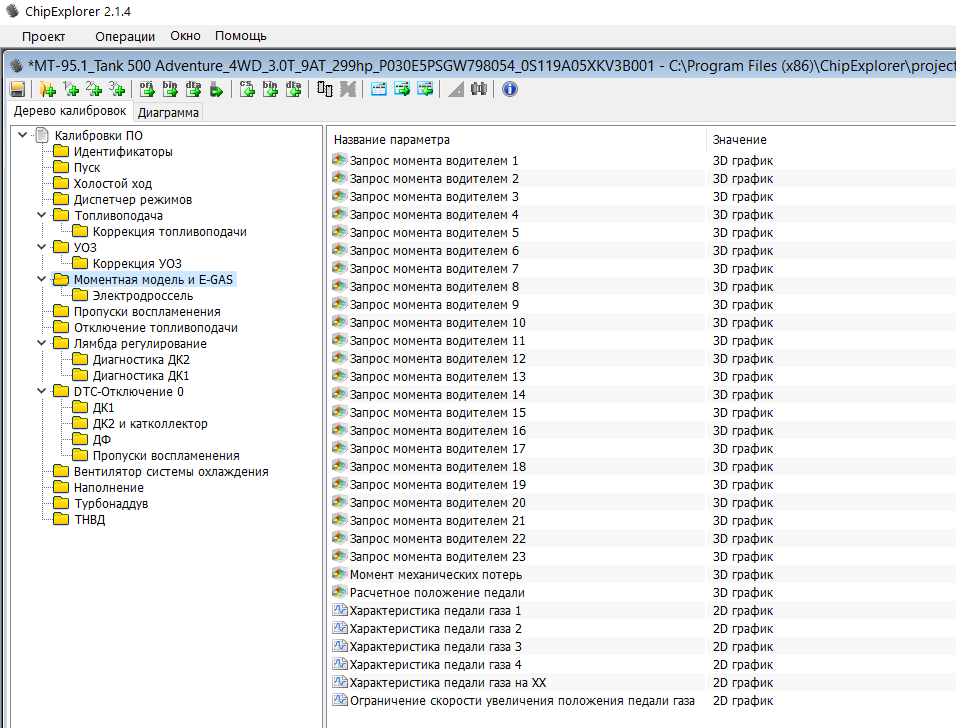Open the Проект menu
Image resolution: width=956 pixels, height=728 pixels.
coord(43,36)
